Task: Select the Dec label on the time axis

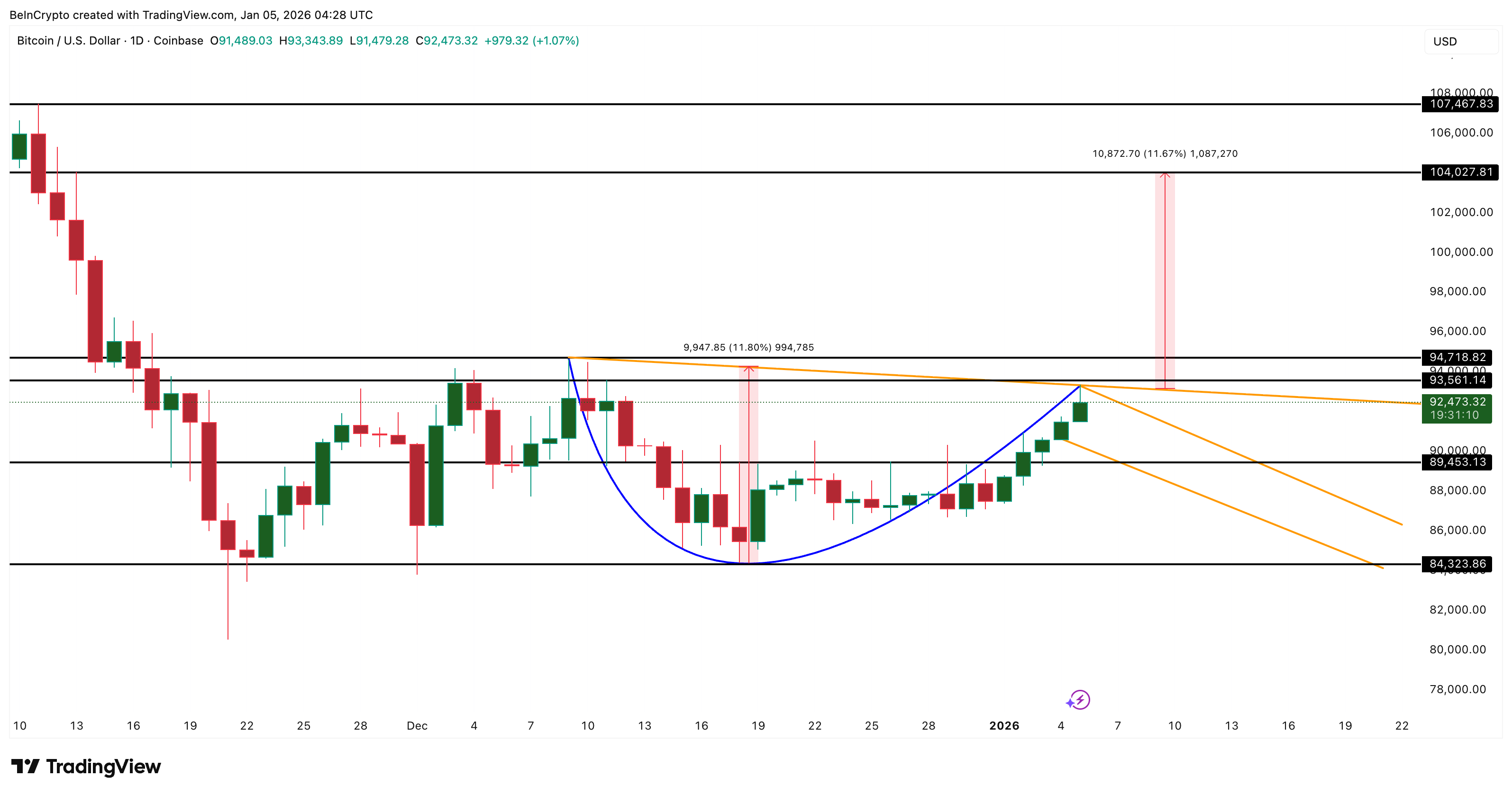Action: pyautogui.click(x=417, y=725)
